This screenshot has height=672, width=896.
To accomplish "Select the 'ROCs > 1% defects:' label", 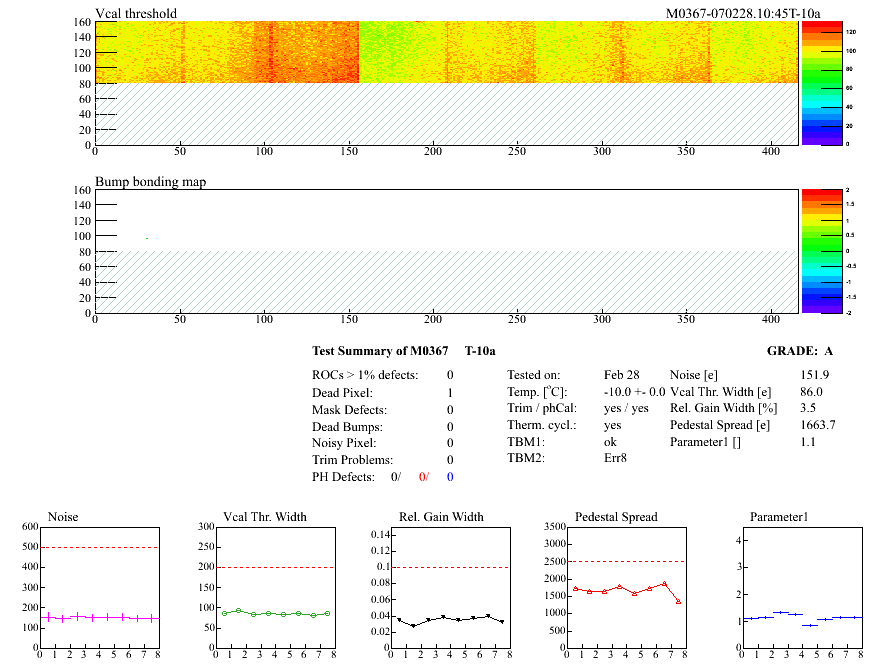I will point(365,375).
